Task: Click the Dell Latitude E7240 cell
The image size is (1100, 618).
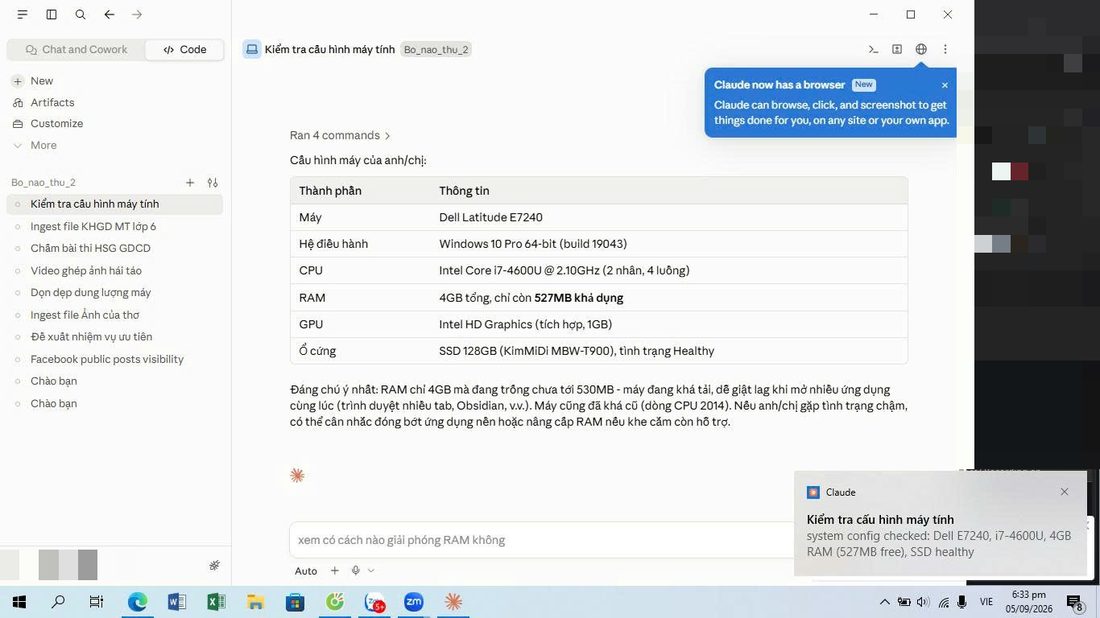Action: [x=490, y=217]
